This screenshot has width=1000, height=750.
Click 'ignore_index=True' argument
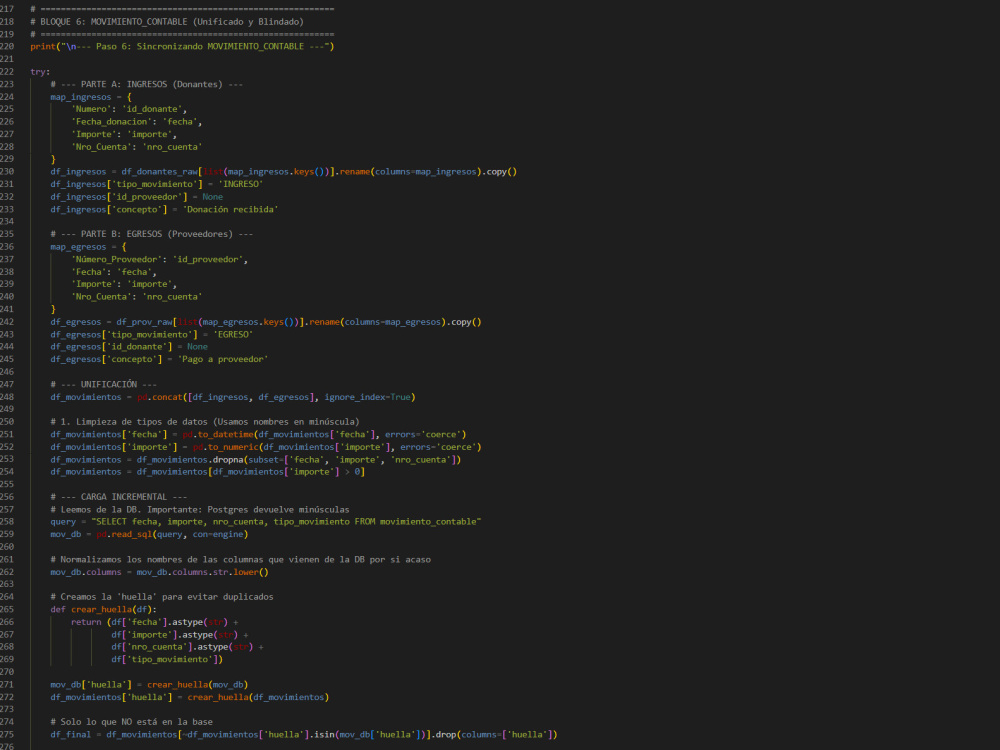[367, 397]
